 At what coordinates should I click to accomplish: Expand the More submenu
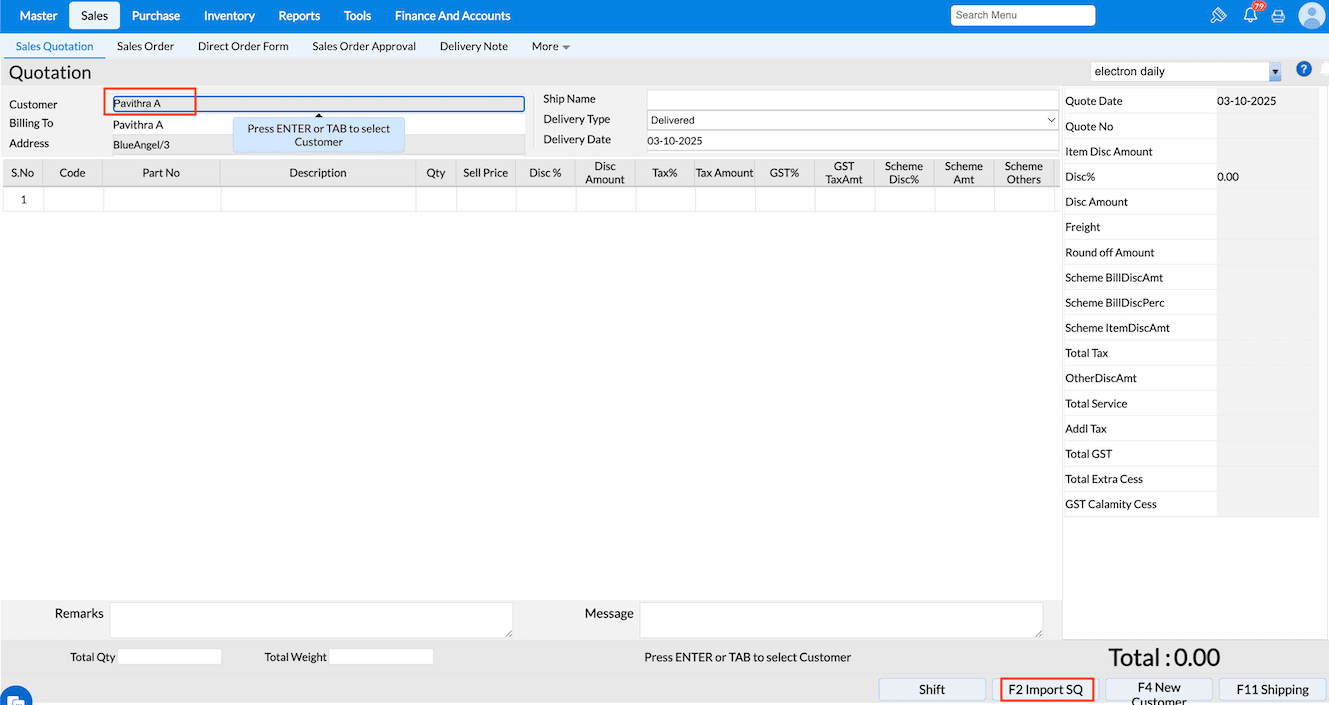click(551, 46)
